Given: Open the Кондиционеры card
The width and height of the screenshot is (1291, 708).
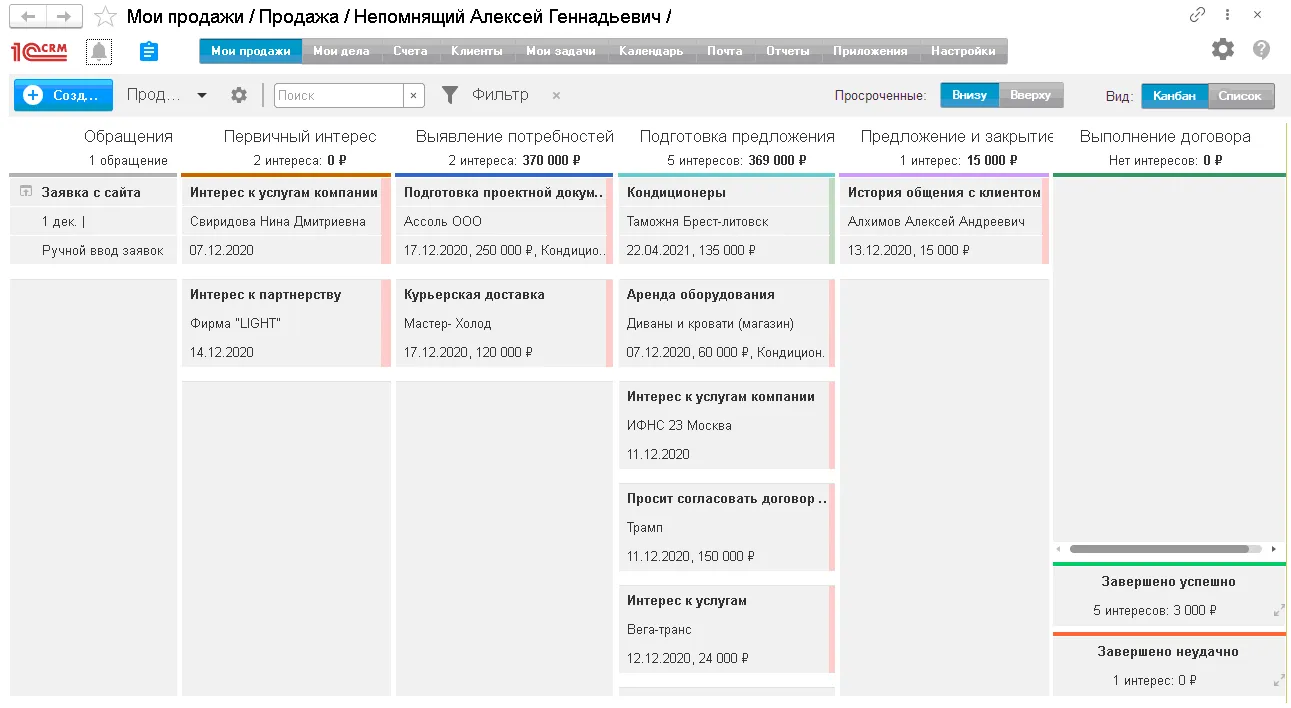Looking at the screenshot, I should tap(727, 221).
